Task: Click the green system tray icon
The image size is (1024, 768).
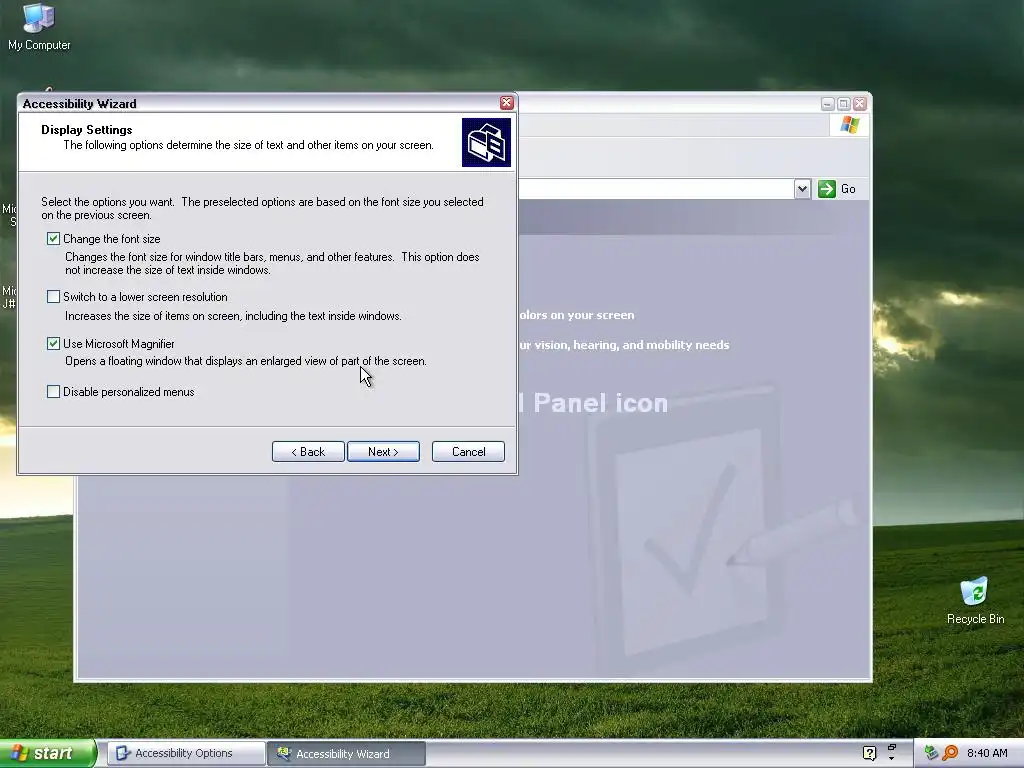Action: point(931,753)
